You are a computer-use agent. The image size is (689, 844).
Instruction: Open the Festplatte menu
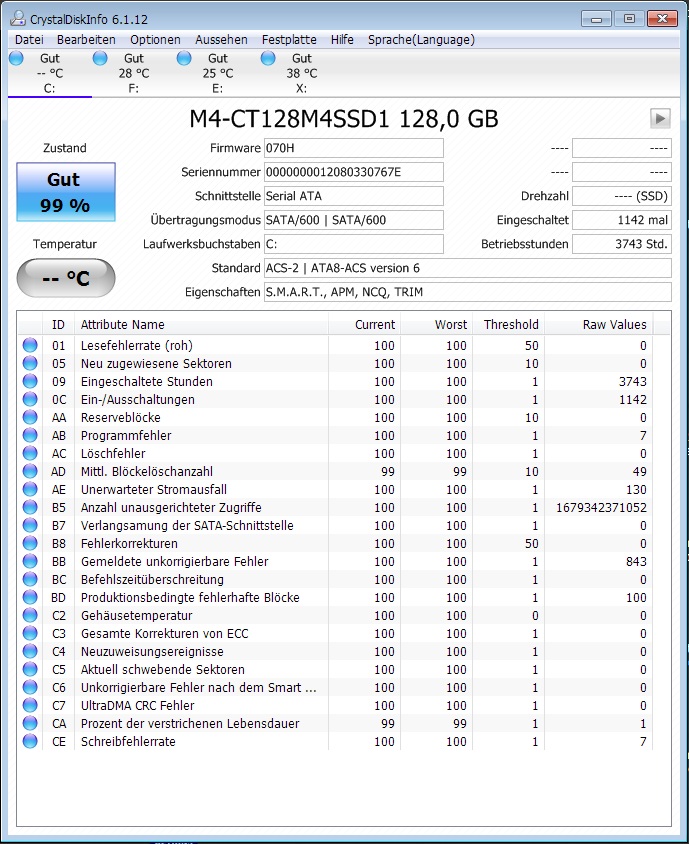pos(289,40)
